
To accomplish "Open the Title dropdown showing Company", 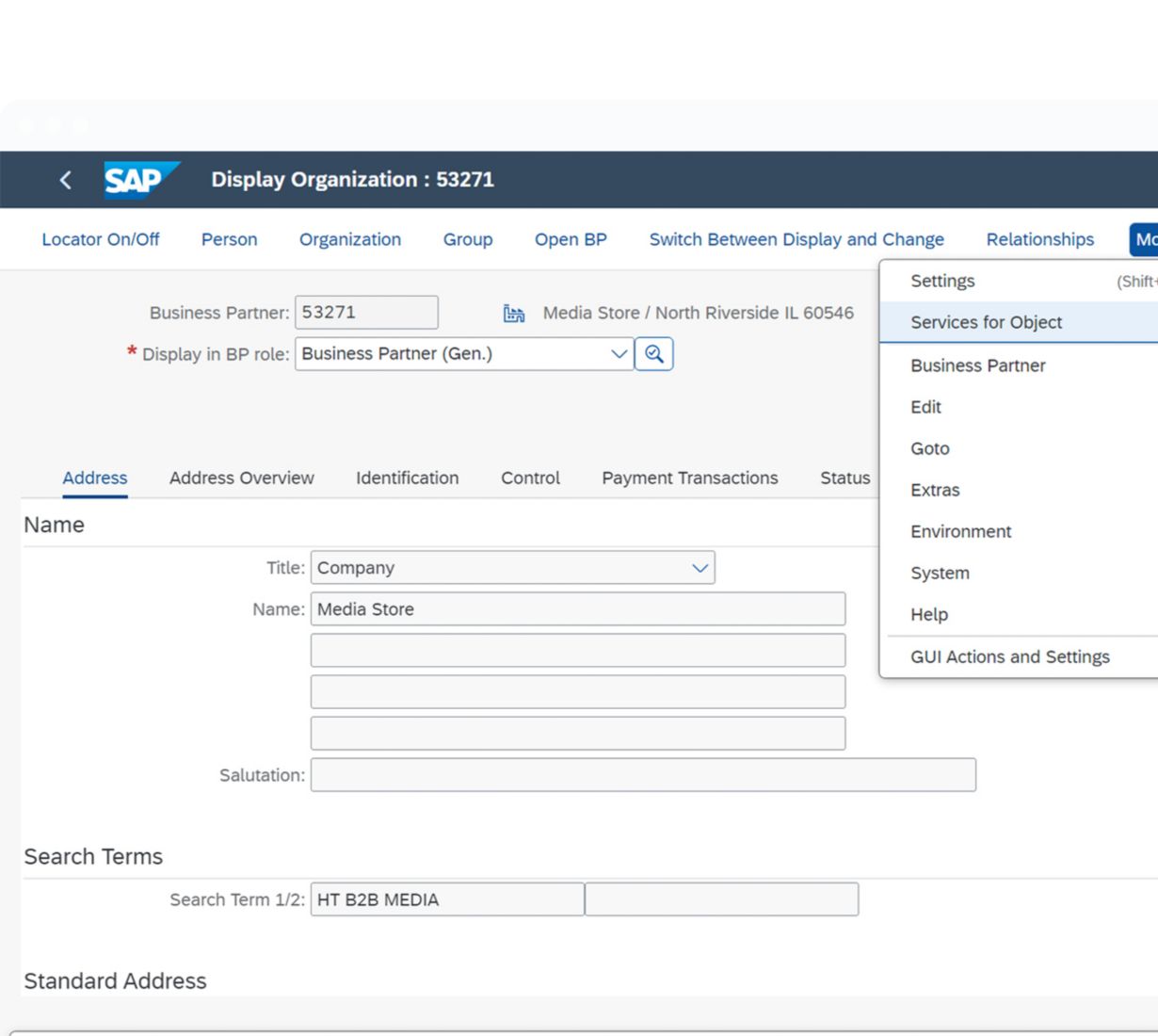I will (700, 568).
